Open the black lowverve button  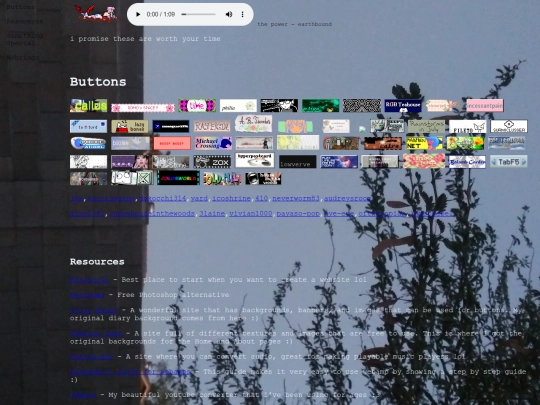coord(298,162)
